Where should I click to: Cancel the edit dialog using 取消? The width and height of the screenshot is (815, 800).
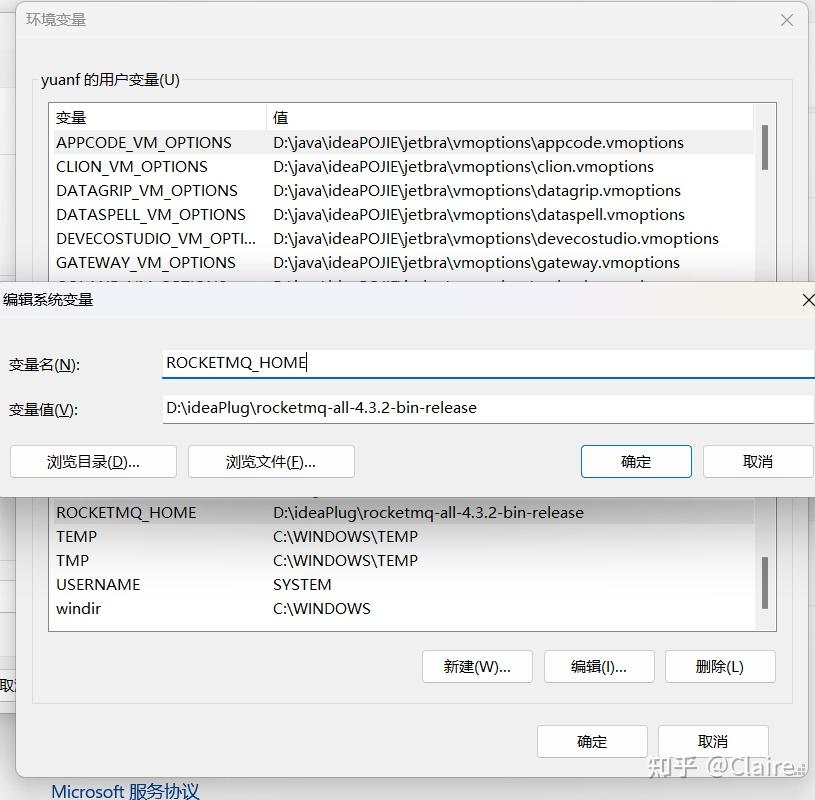coord(758,461)
